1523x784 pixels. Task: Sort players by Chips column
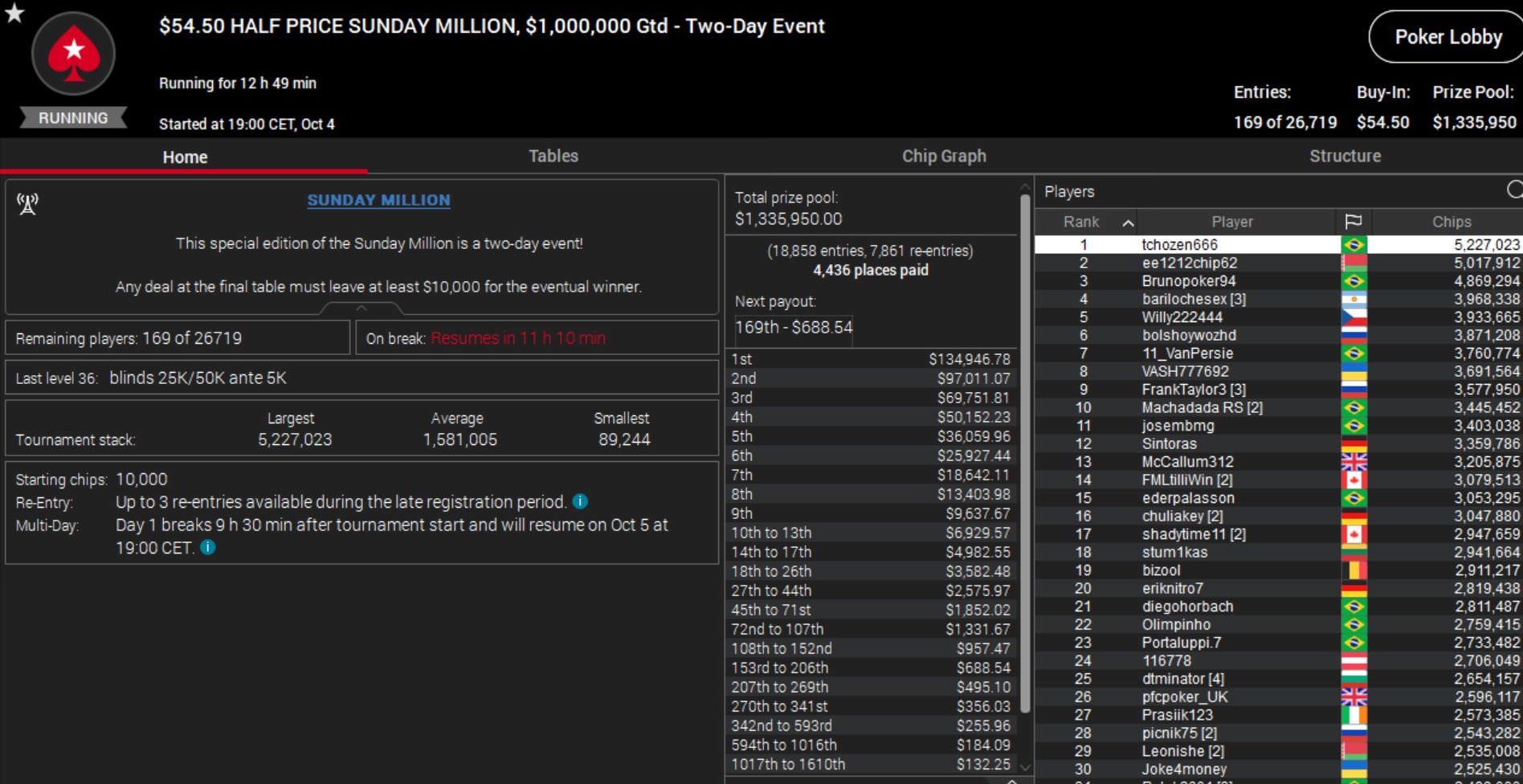pyautogui.click(x=1451, y=222)
